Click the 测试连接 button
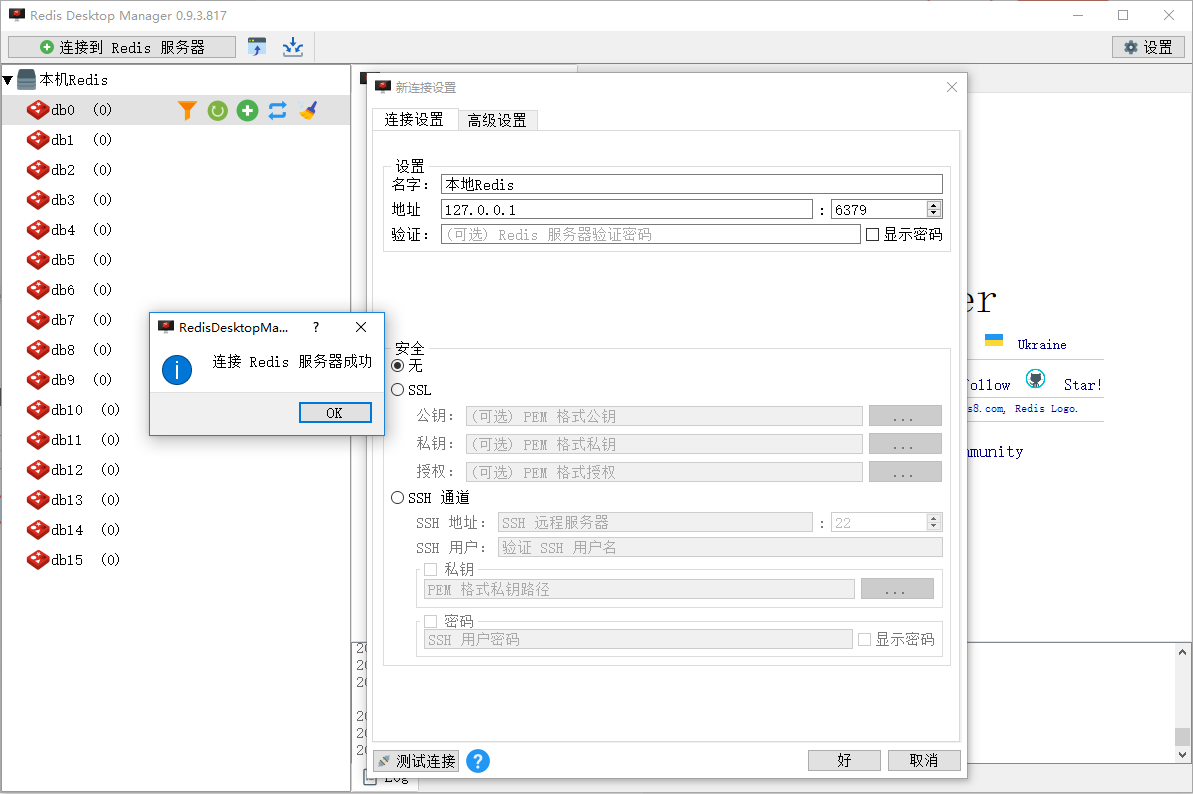The height and width of the screenshot is (794, 1193). click(416, 761)
